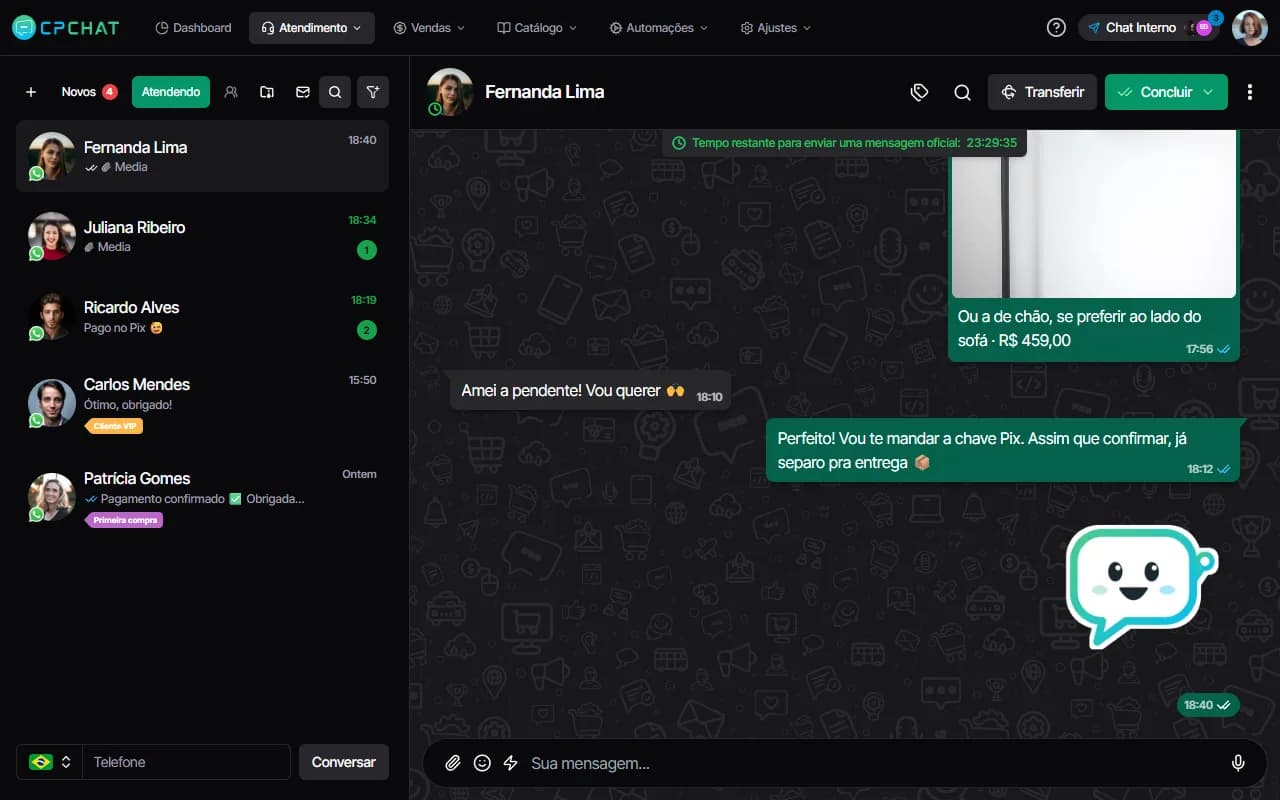Click the Conversar button
This screenshot has height=800, width=1280.
(x=344, y=762)
